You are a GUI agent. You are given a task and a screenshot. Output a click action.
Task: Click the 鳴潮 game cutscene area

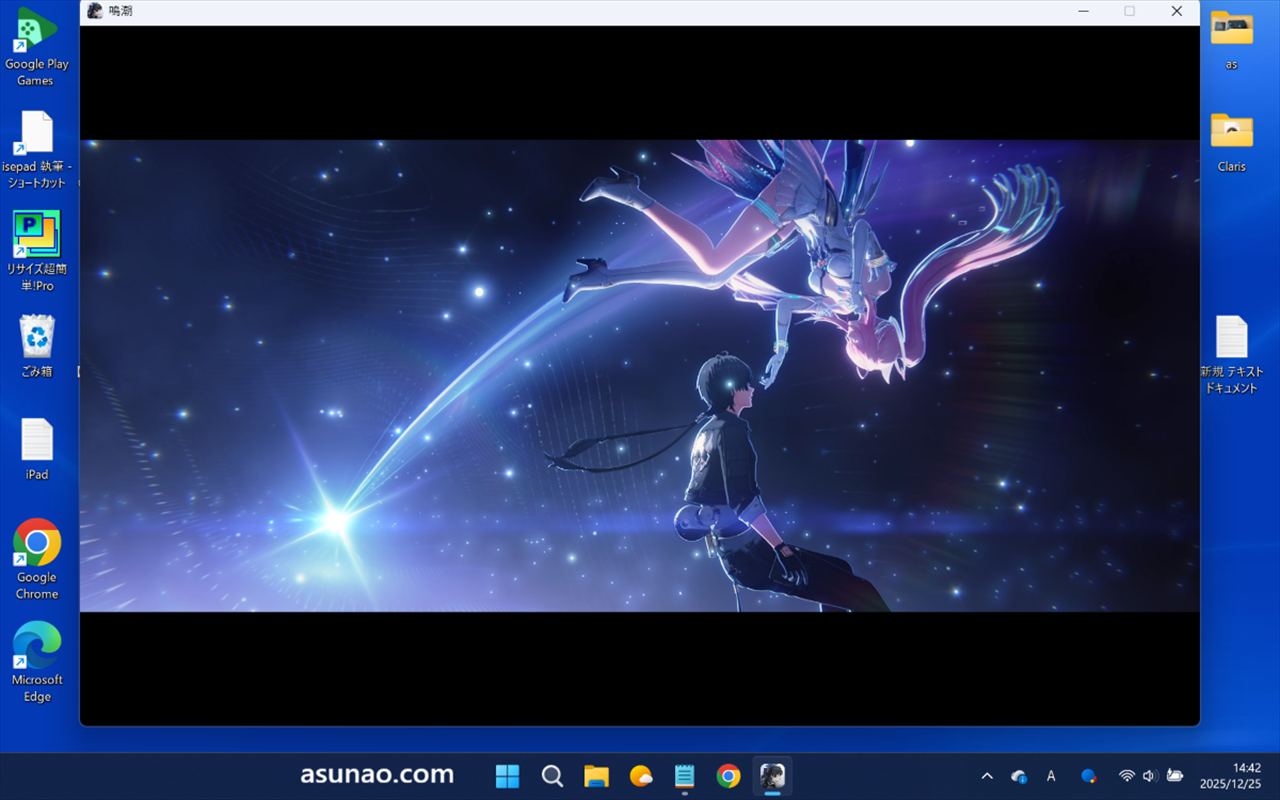[x=639, y=375]
